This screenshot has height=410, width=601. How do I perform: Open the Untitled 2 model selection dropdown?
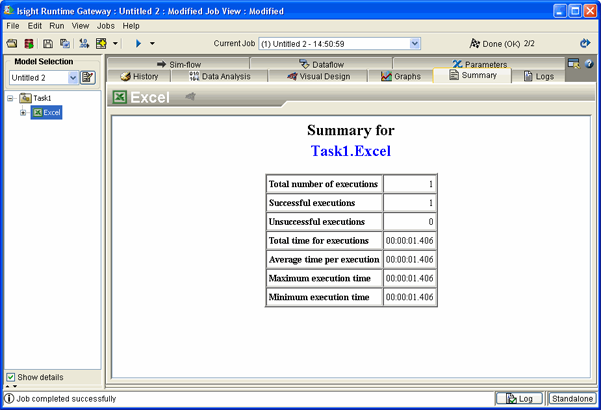point(73,78)
